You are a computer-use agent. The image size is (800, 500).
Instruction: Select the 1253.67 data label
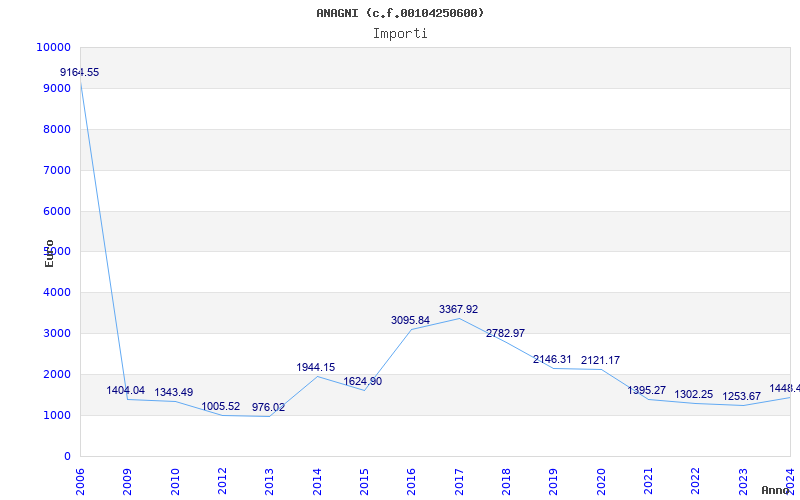point(741,396)
